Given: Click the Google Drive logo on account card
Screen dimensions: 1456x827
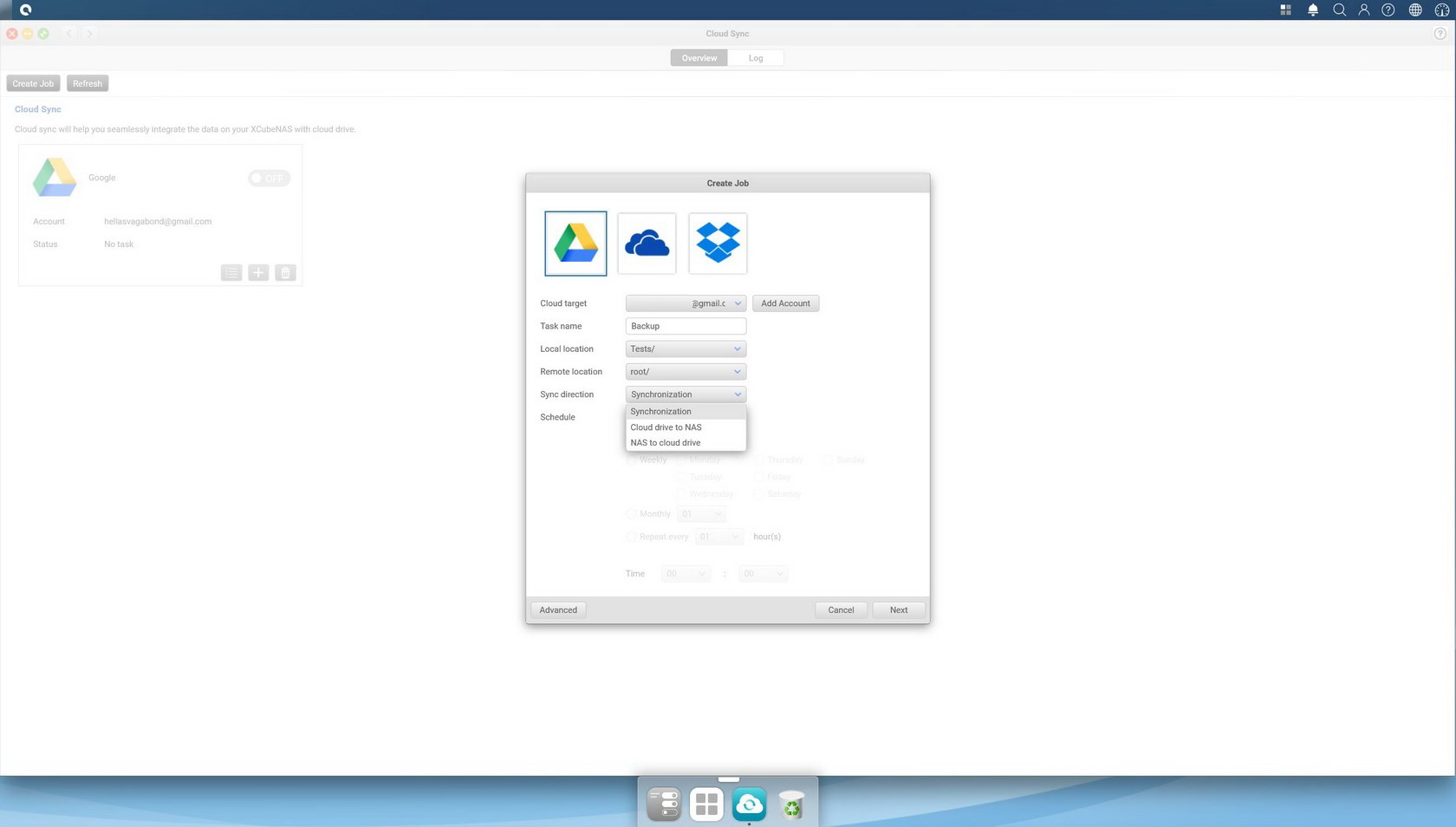Looking at the screenshot, I should pyautogui.click(x=55, y=178).
